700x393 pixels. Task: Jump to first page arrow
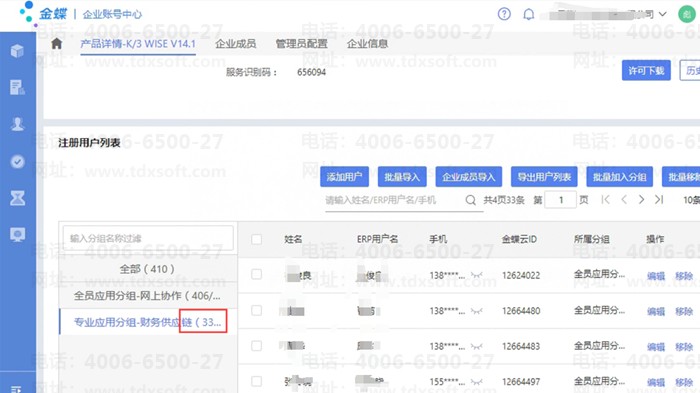coord(605,200)
